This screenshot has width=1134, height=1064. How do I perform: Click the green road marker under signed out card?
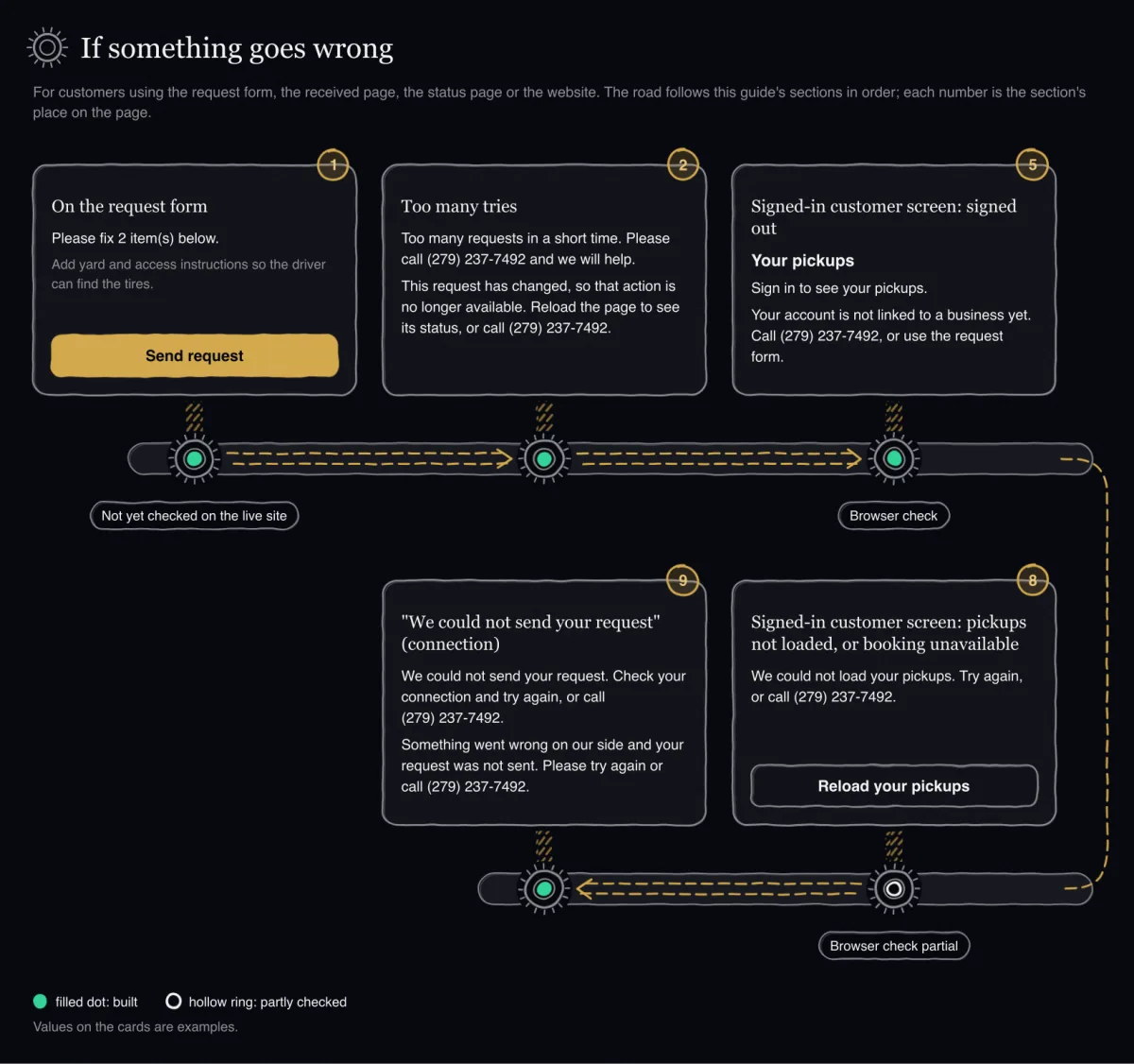click(894, 459)
